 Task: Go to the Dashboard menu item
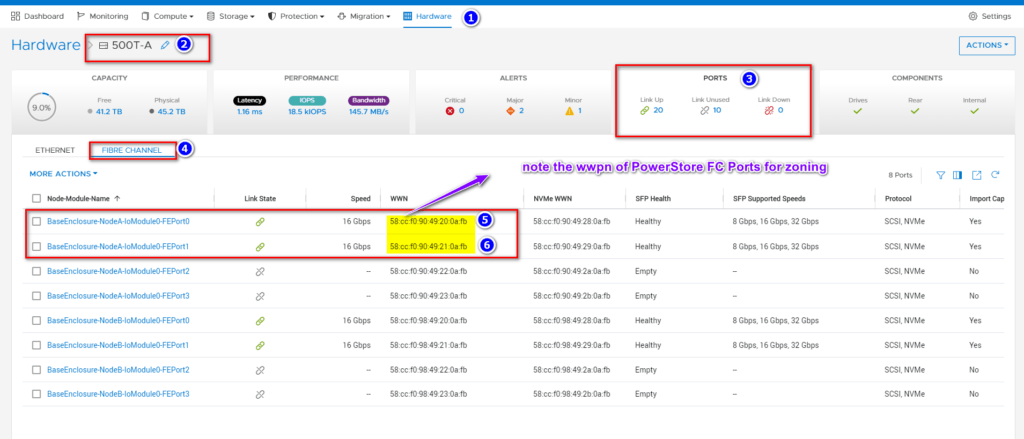click(x=37, y=16)
